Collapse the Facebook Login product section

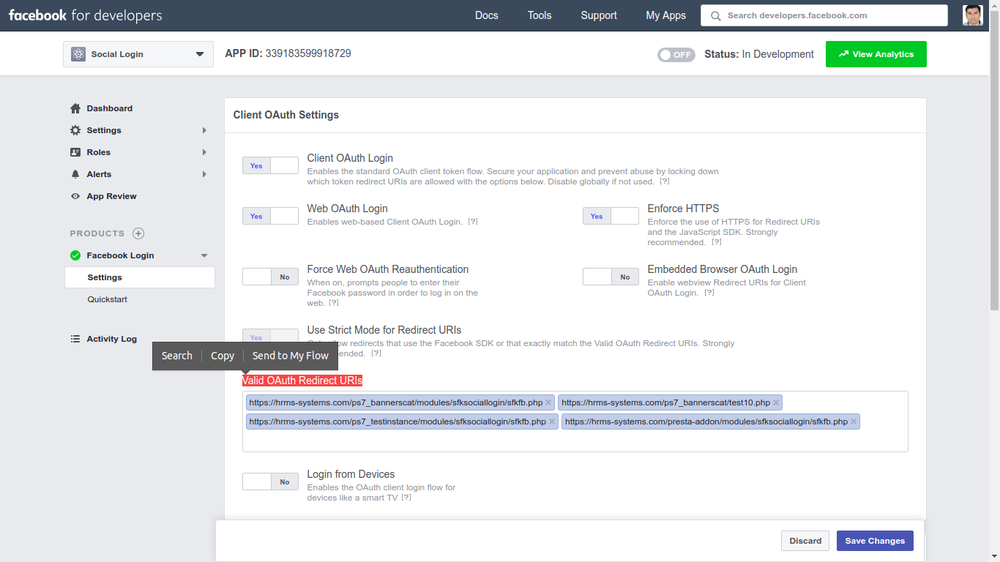[x=204, y=256]
